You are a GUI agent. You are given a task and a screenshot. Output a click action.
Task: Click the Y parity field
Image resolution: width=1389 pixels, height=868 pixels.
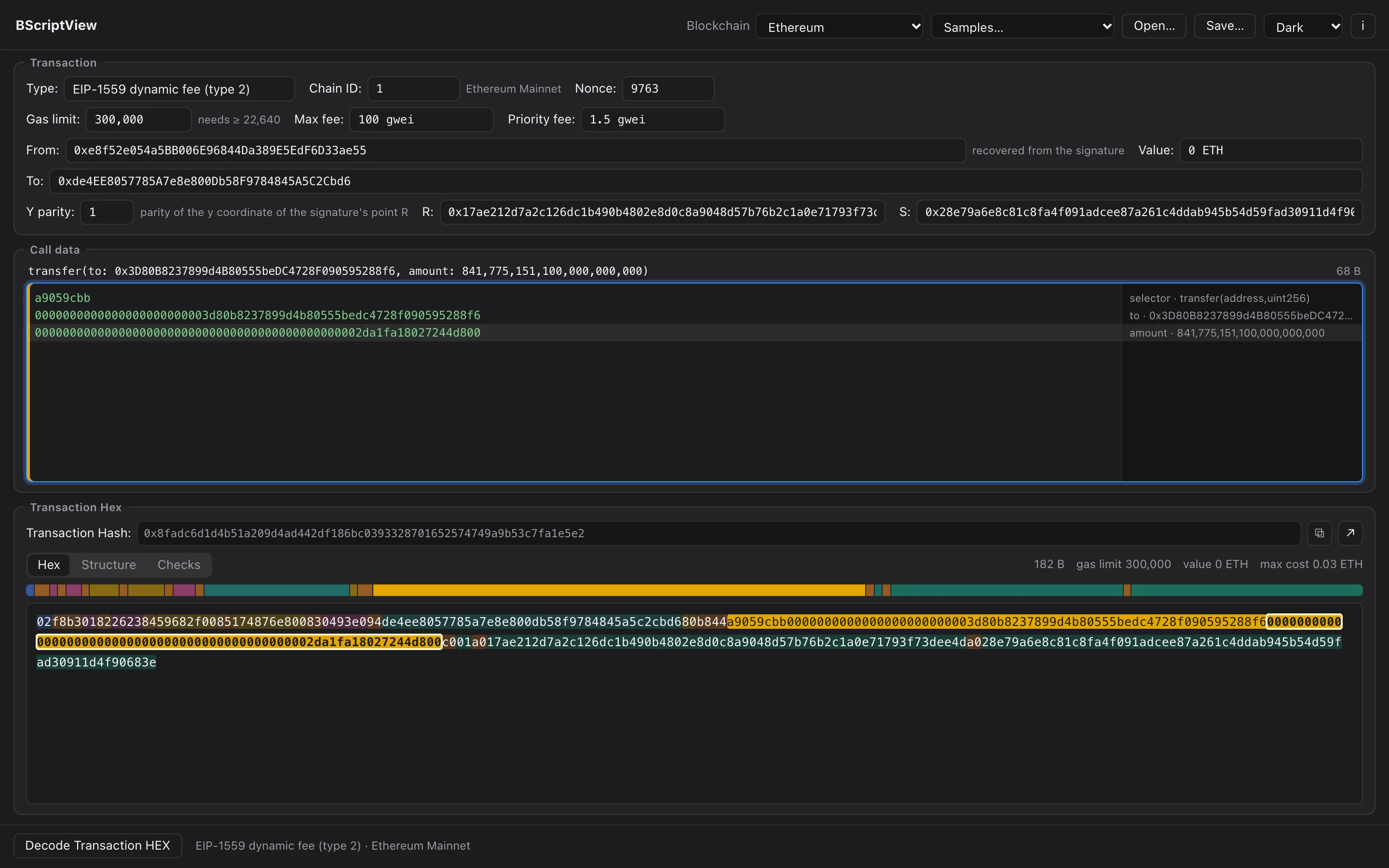[x=107, y=212]
